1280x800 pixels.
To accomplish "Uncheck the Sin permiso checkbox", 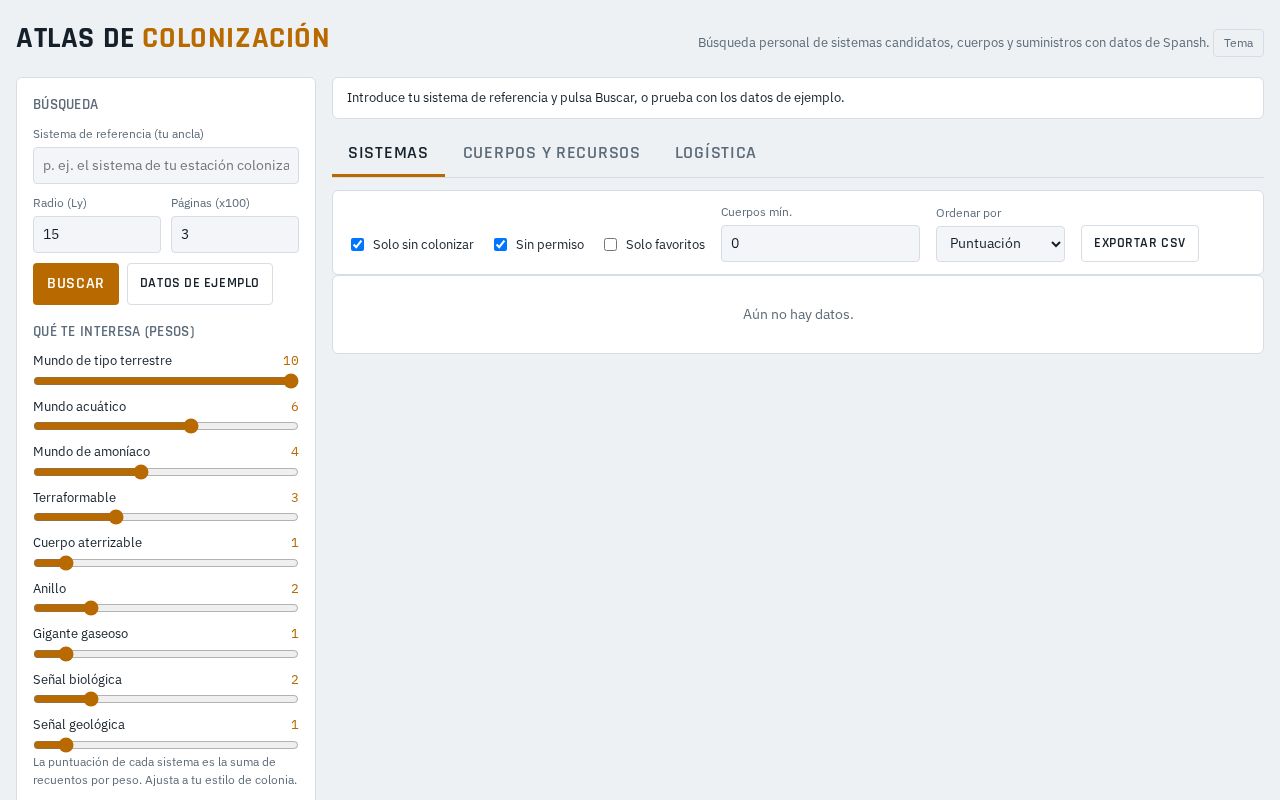I will [x=500, y=244].
